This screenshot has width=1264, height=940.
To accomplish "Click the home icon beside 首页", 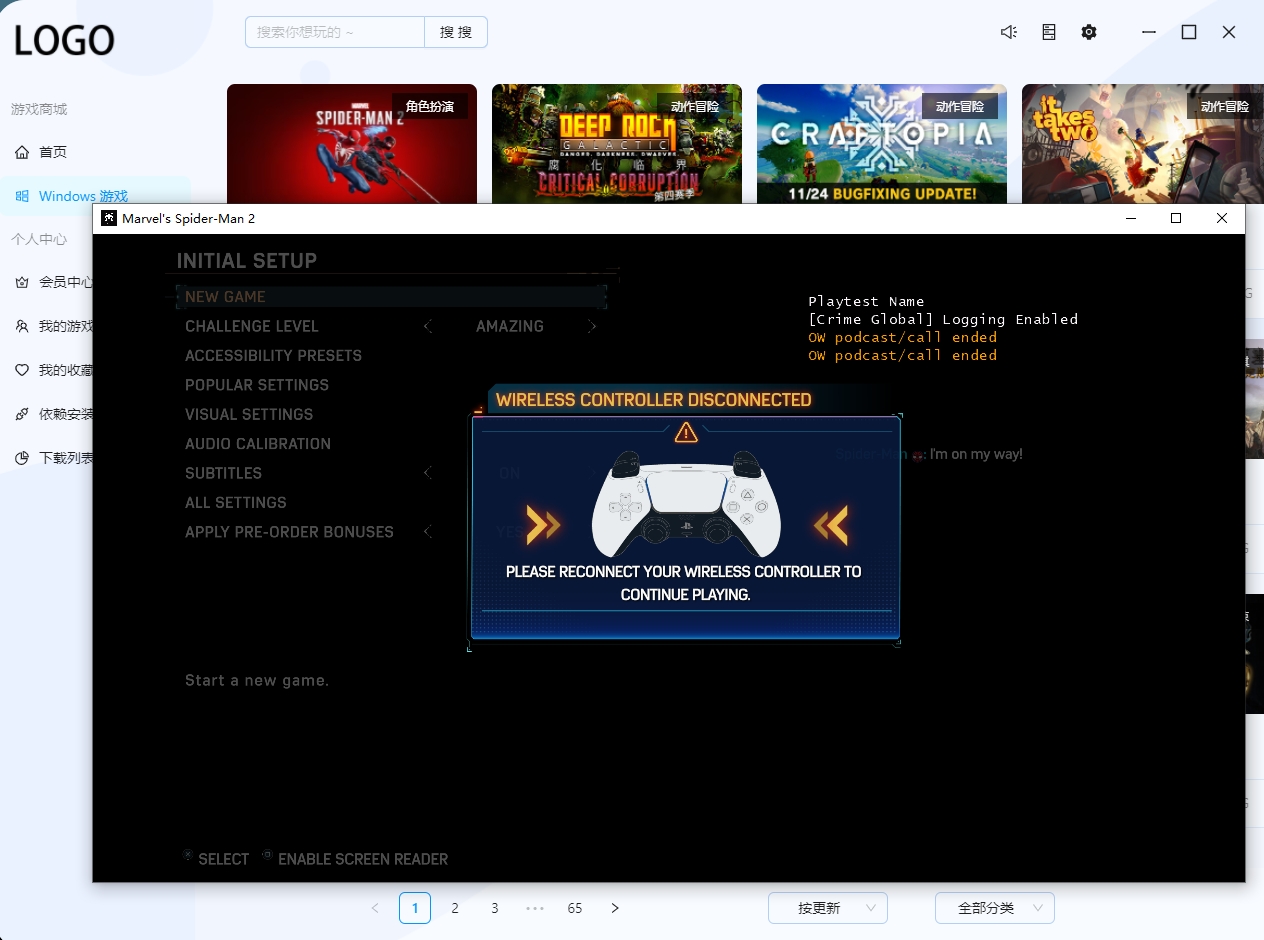I will click(x=22, y=152).
